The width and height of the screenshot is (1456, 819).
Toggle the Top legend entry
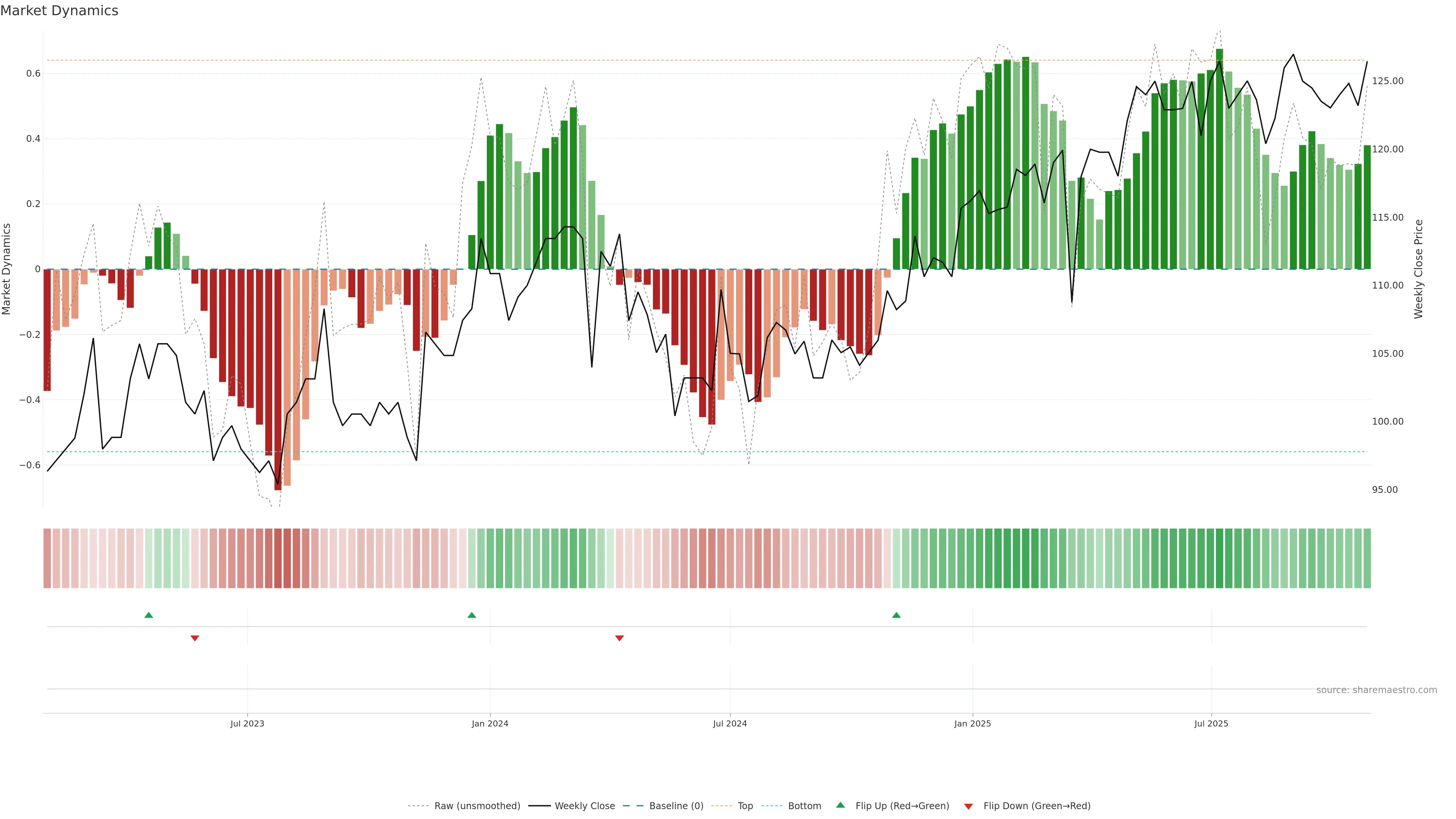[745, 806]
